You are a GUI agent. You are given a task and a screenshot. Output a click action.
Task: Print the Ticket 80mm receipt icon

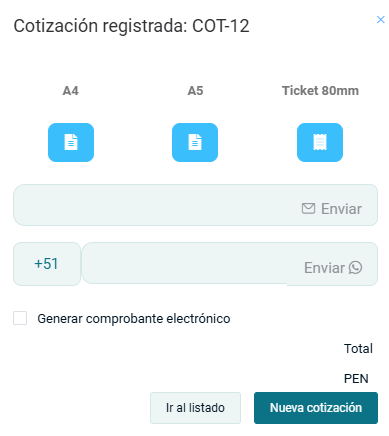click(x=320, y=142)
